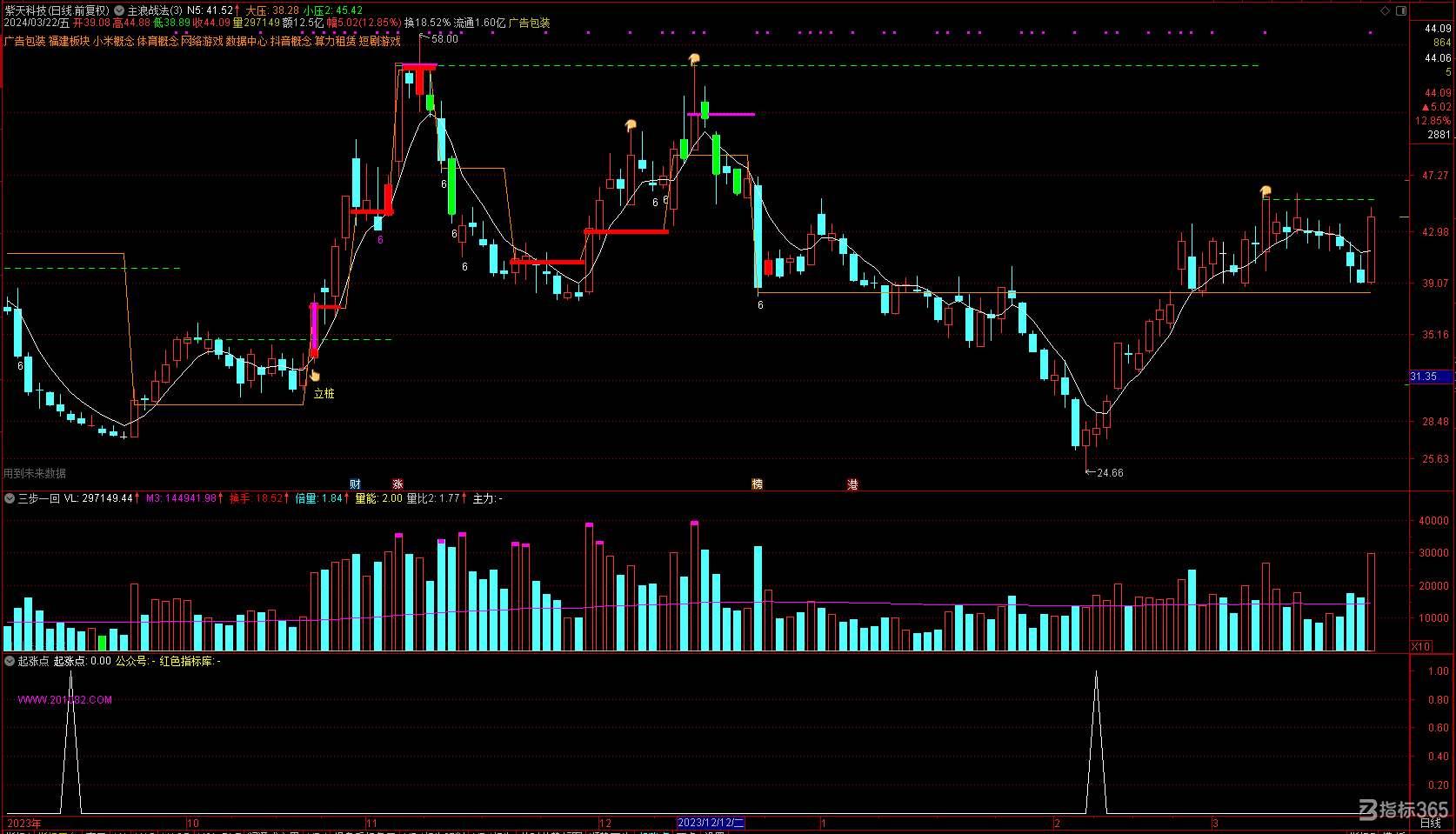The width and height of the screenshot is (1456, 834).
Task: Click the 流通1.60亿 value in the header
Action: (x=479, y=23)
